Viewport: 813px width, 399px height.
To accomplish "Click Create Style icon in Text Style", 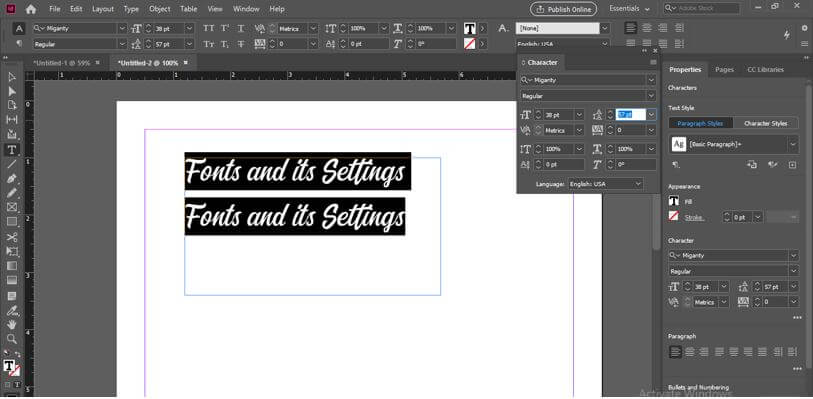I will click(792, 165).
